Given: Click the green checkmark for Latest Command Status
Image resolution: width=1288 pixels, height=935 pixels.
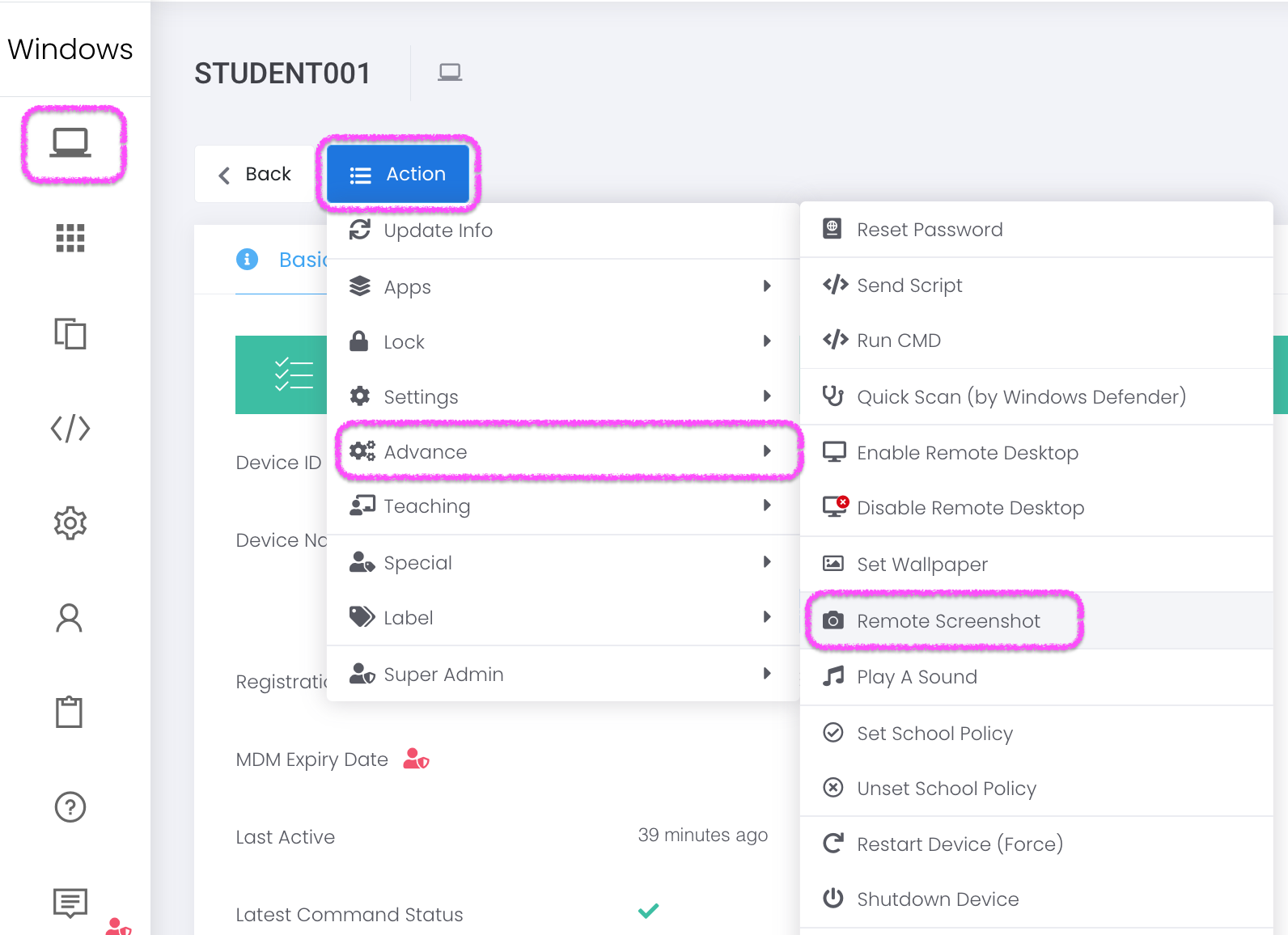Looking at the screenshot, I should [649, 911].
